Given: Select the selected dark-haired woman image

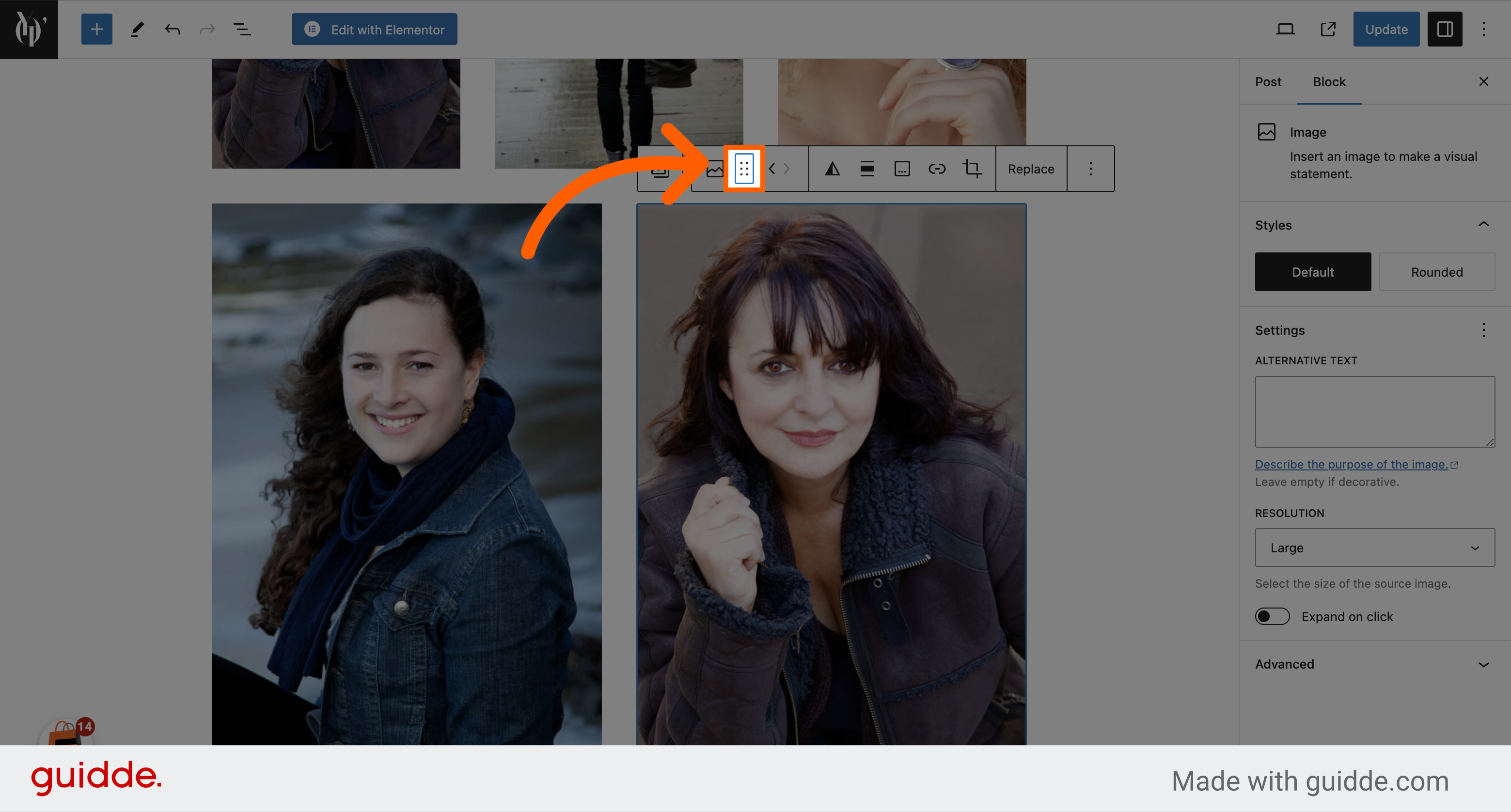Looking at the screenshot, I should point(831,474).
